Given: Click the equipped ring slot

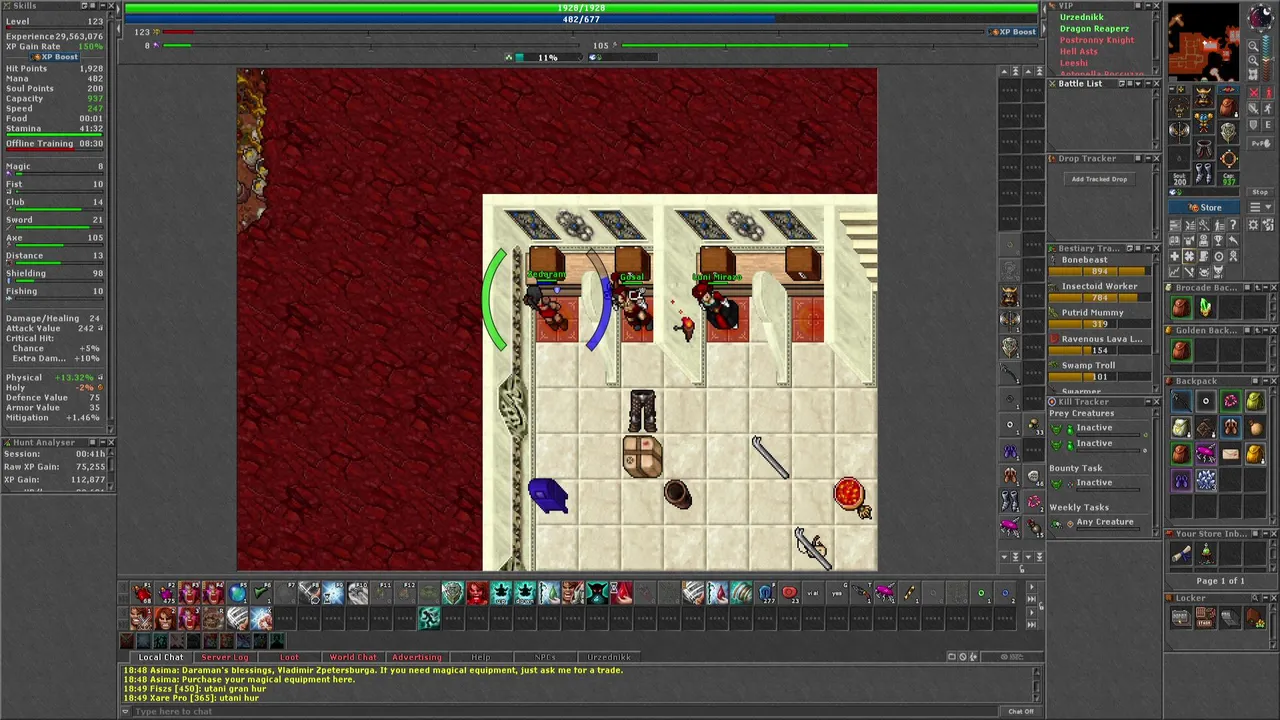Looking at the screenshot, I should coord(1228,157).
